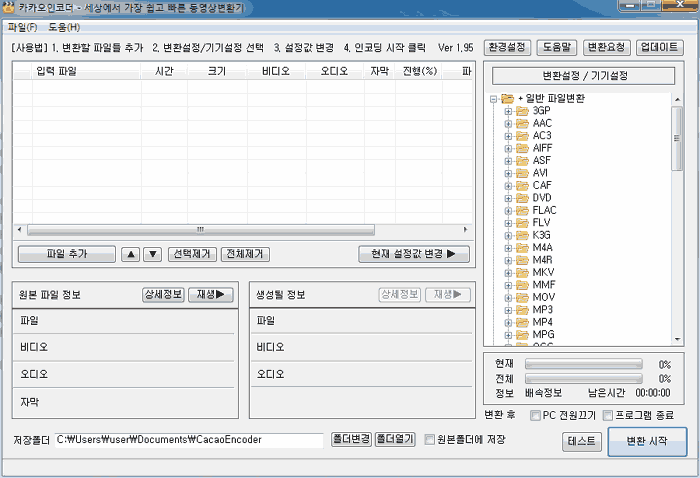
Task: Click the MP4 folder icon
Action: tap(522, 322)
